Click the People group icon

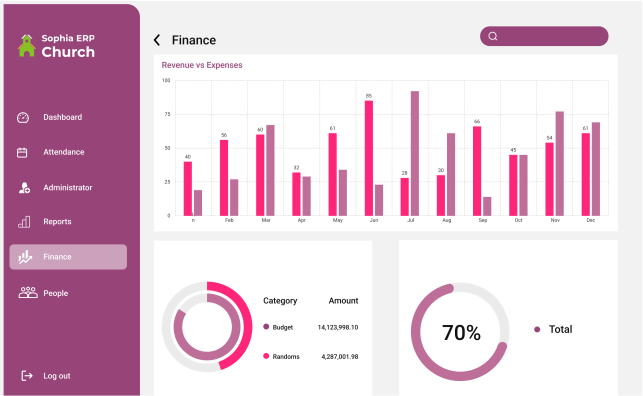tap(28, 292)
